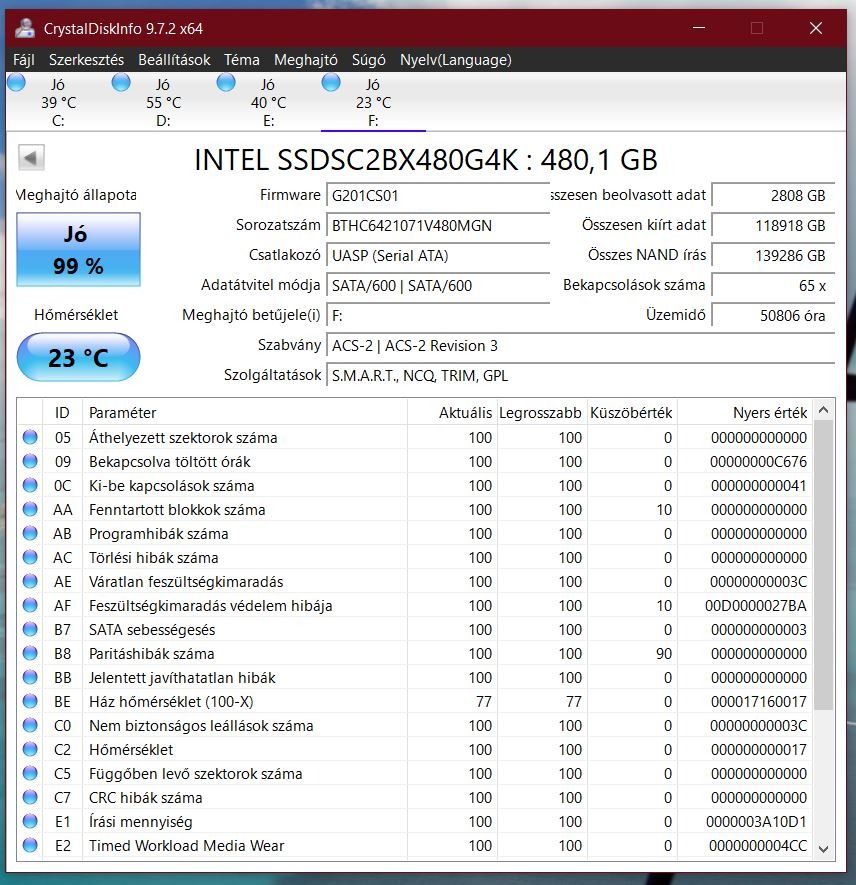Click status icon of row AB Programhibák száma
This screenshot has width=856, height=885.
30,533
